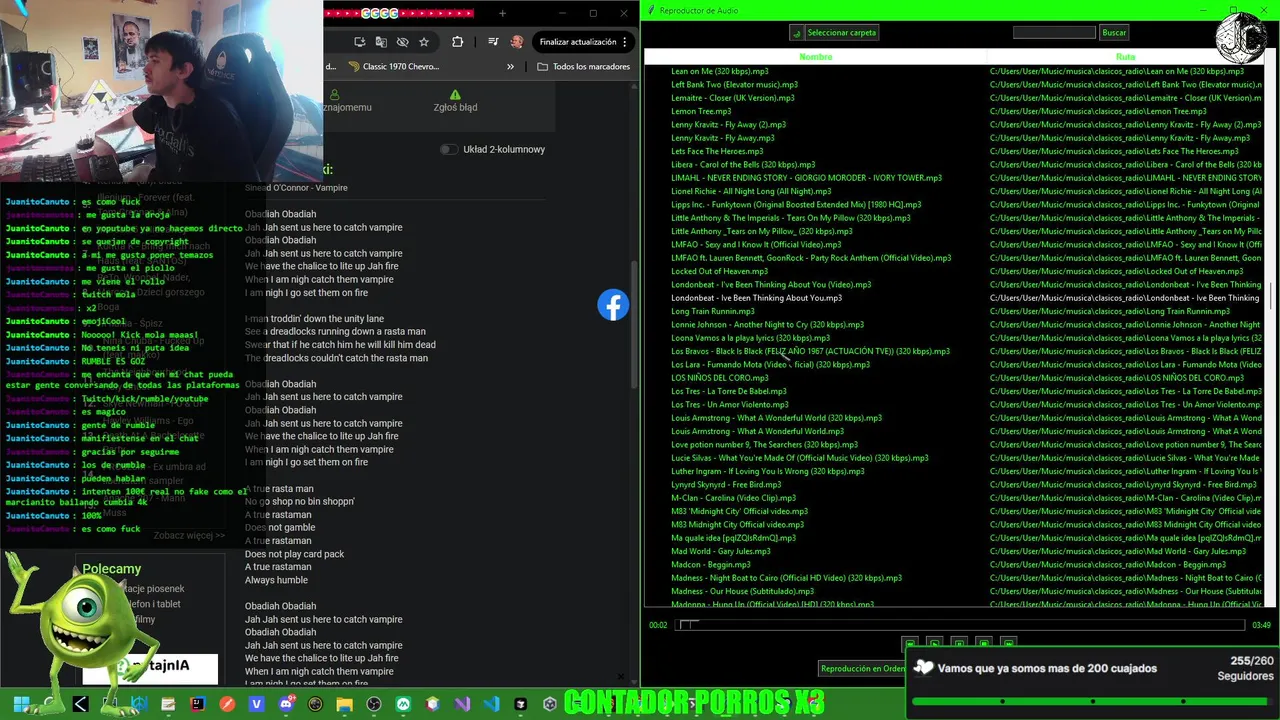Open the Todos los marcadores folder

[583, 67]
